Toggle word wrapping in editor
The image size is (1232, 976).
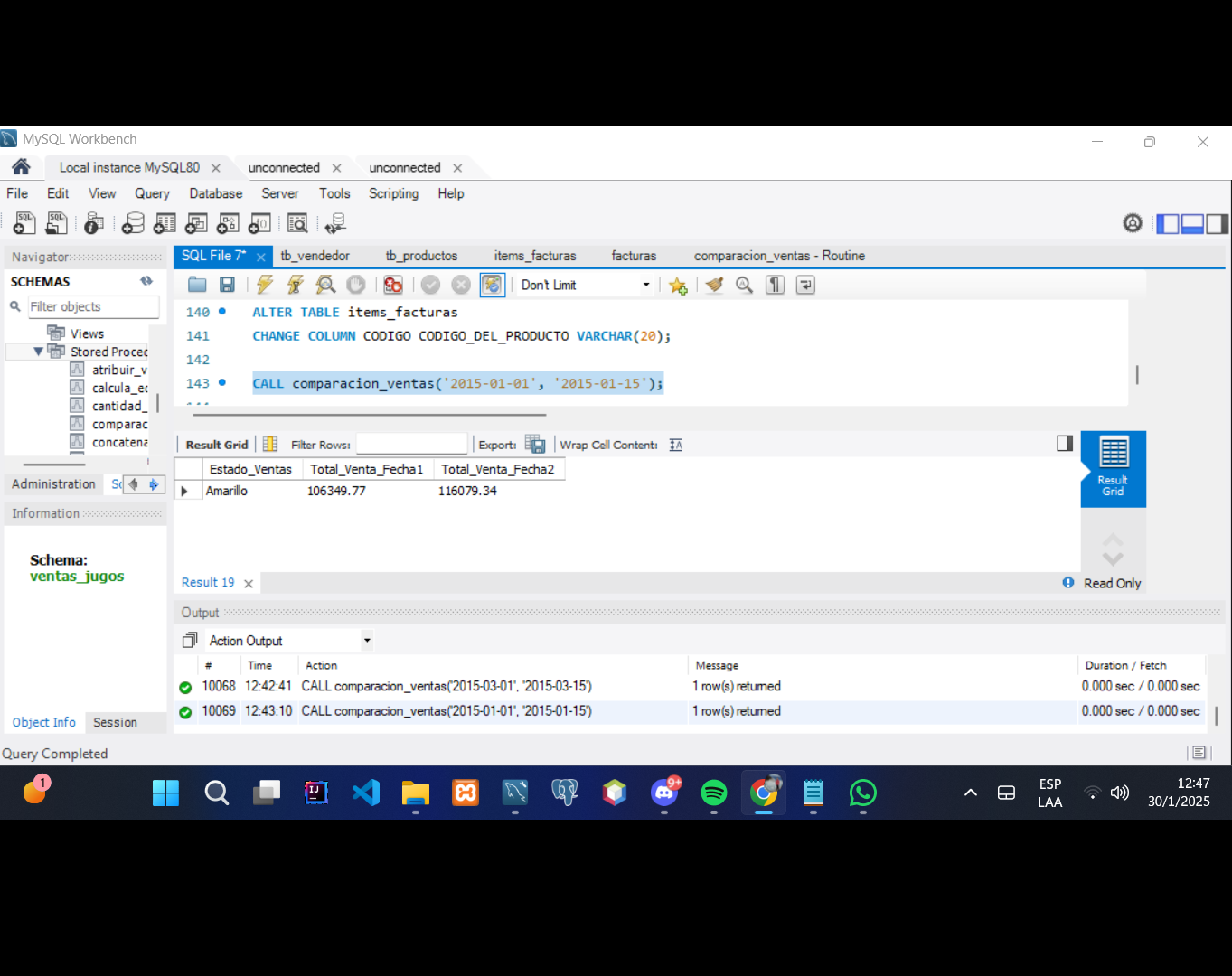point(805,285)
